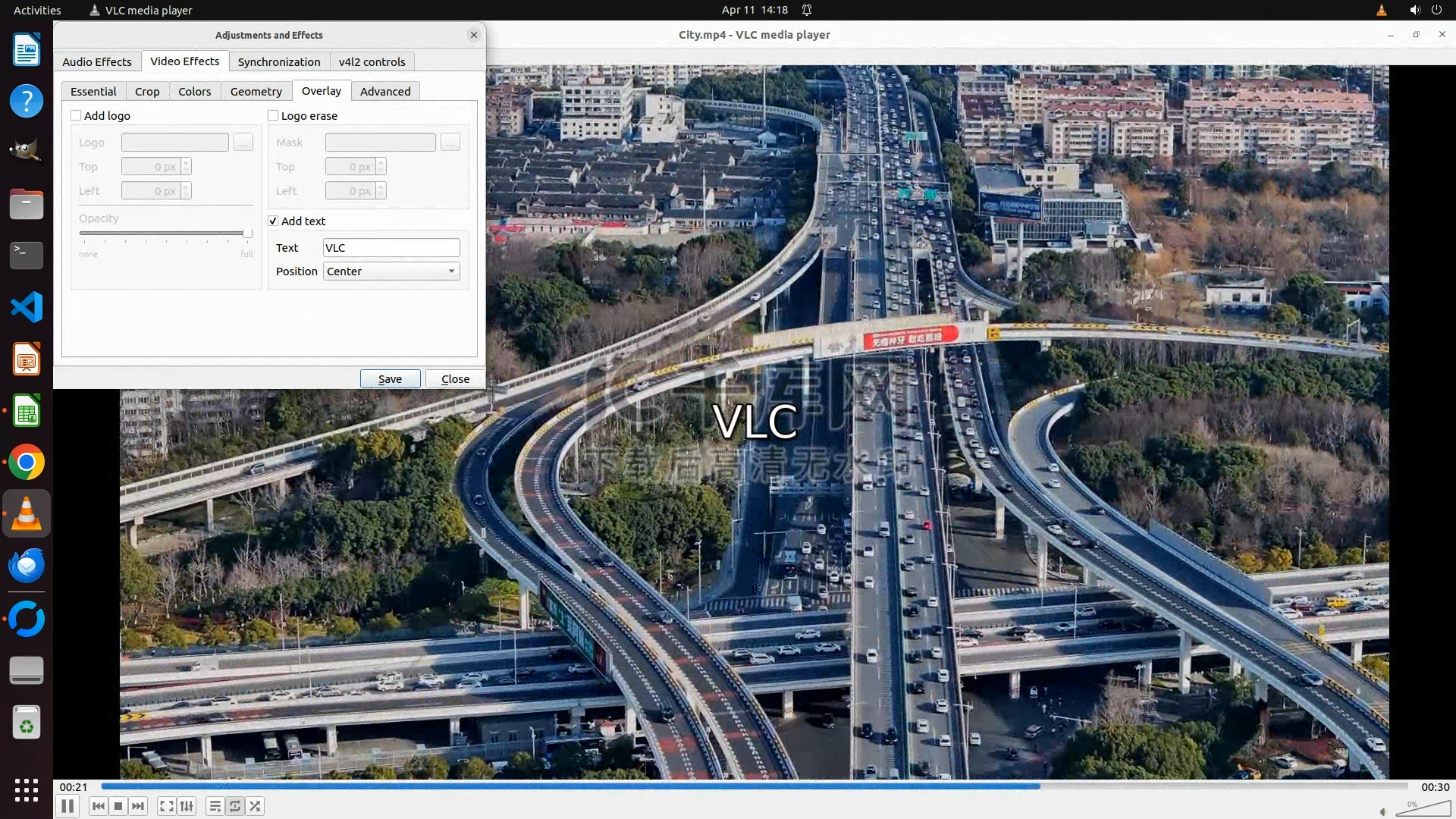Image resolution: width=1456 pixels, height=819 pixels.
Task: Click the Text input field containing VLC
Action: [391, 248]
